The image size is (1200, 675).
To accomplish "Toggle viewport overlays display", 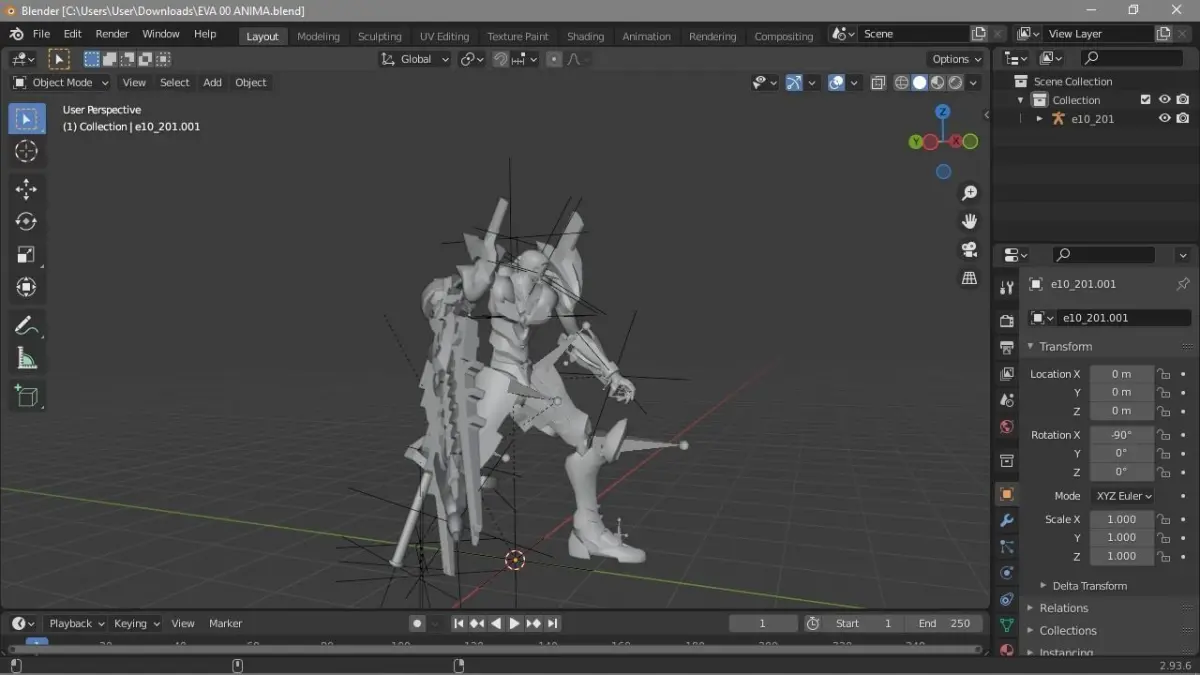I will coord(836,83).
